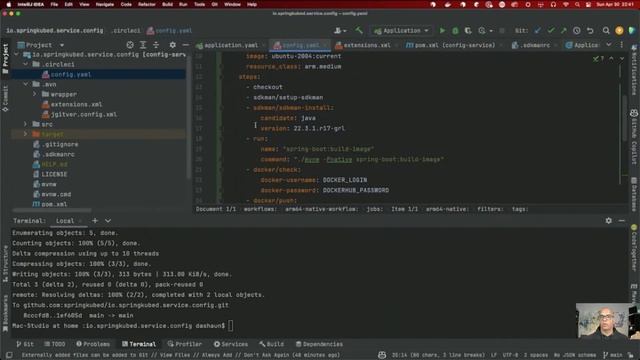Image resolution: width=640 pixels, height=360 pixels.
Task: Toggle tool window bars at bottom-left corner
Action: [x=9, y=355]
